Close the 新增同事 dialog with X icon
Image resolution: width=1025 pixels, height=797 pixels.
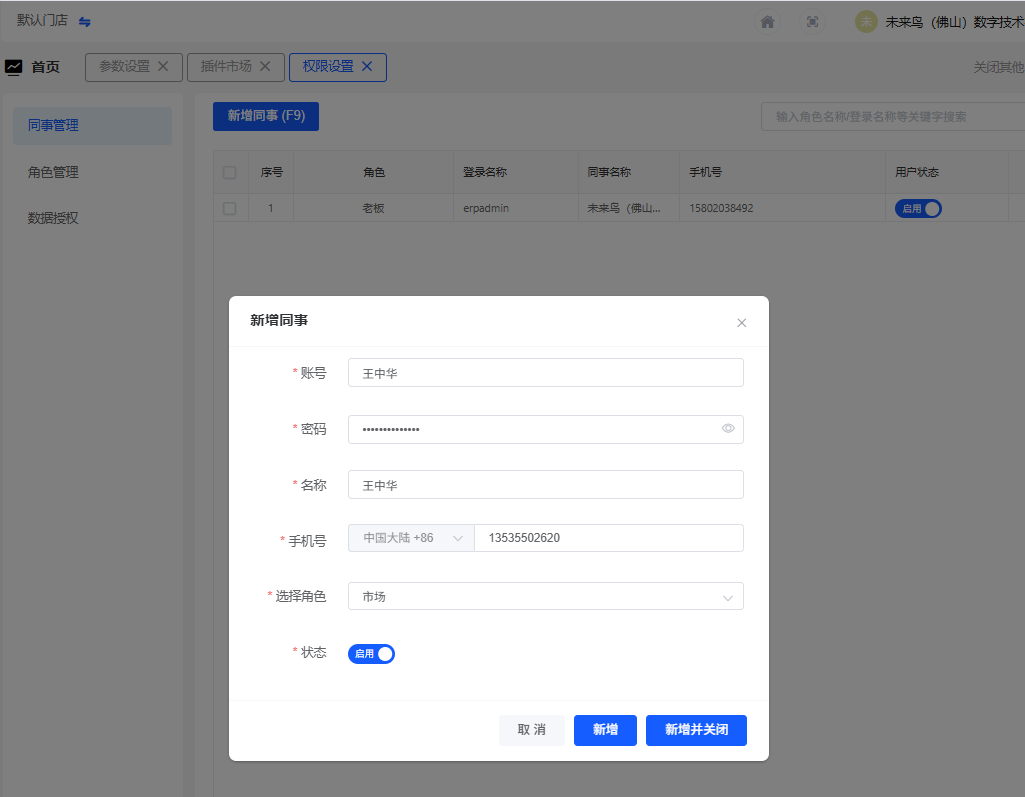(741, 323)
